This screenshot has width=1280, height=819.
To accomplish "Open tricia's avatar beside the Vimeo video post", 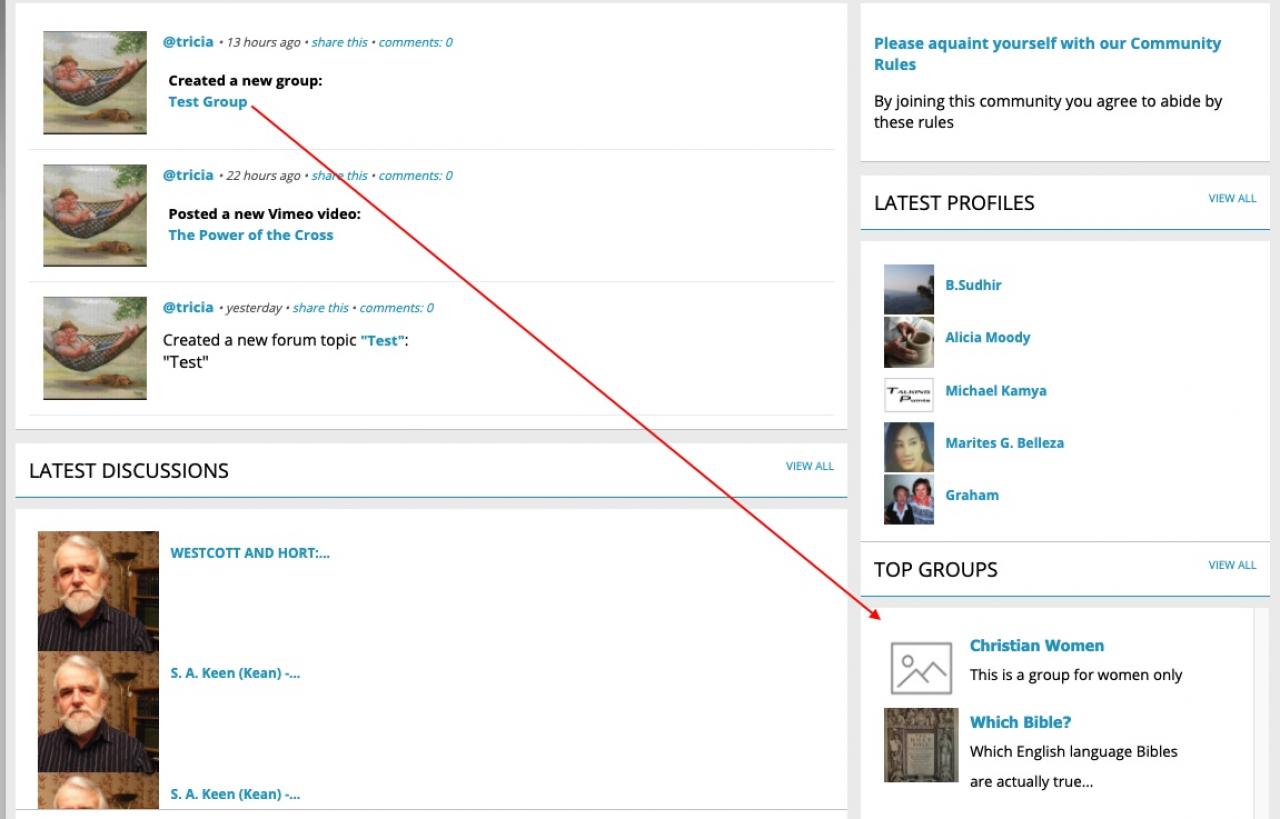I will [x=95, y=215].
